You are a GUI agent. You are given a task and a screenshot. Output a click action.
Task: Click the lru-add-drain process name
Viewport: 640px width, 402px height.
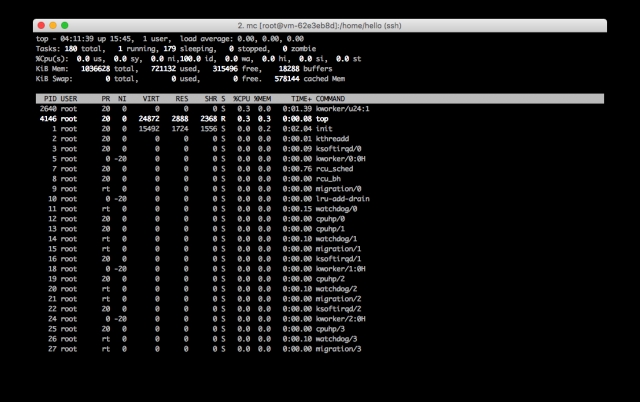(x=342, y=199)
